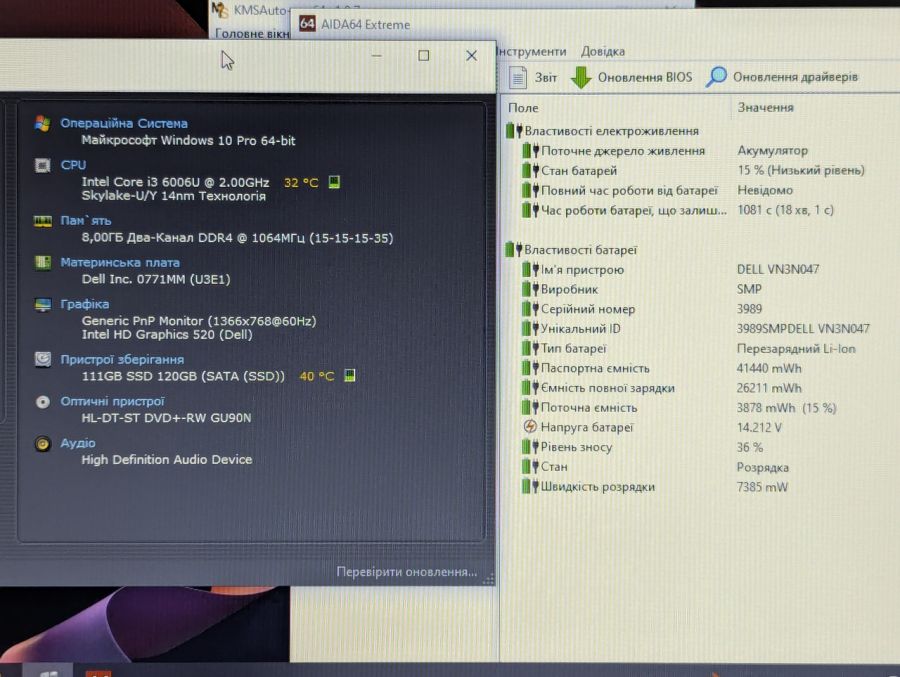Screen dimensions: 900x677
Task: Open the Операційна Система section link
Action: [124, 123]
